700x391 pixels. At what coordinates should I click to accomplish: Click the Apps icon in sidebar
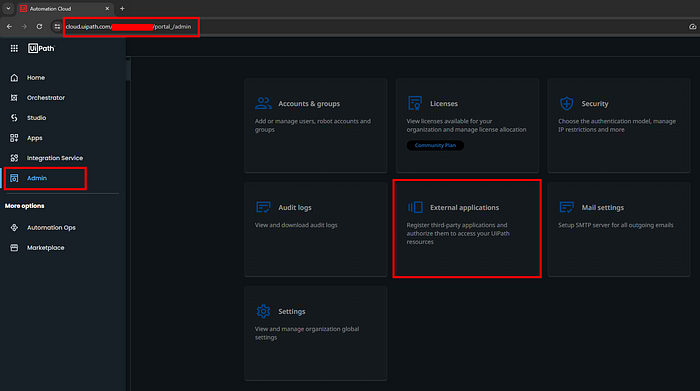[14, 138]
